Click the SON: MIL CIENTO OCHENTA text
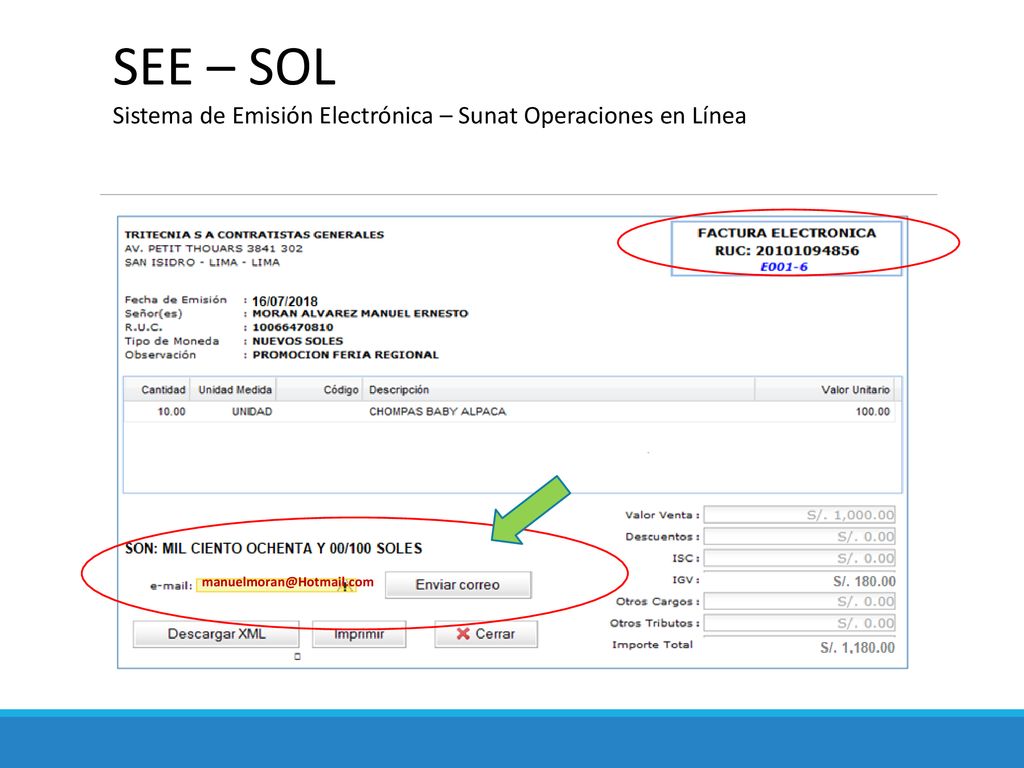 (x=274, y=548)
